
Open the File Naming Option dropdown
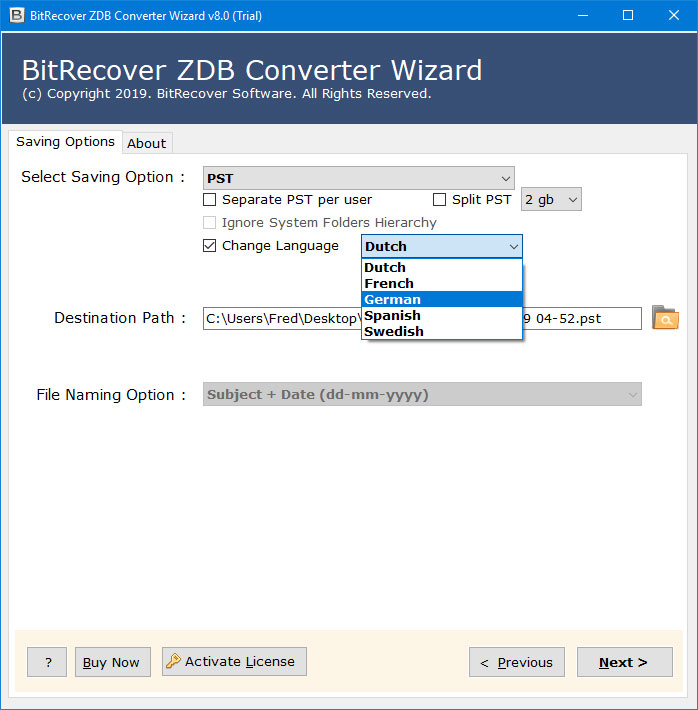click(422, 394)
